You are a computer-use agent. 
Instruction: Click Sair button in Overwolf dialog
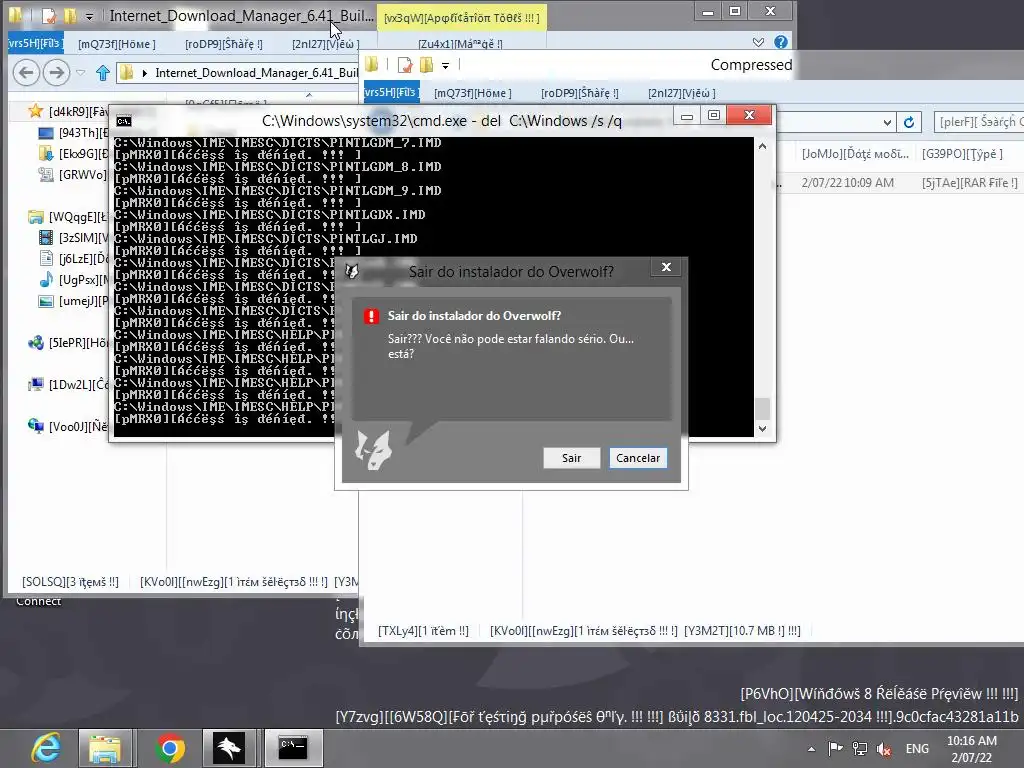click(571, 458)
